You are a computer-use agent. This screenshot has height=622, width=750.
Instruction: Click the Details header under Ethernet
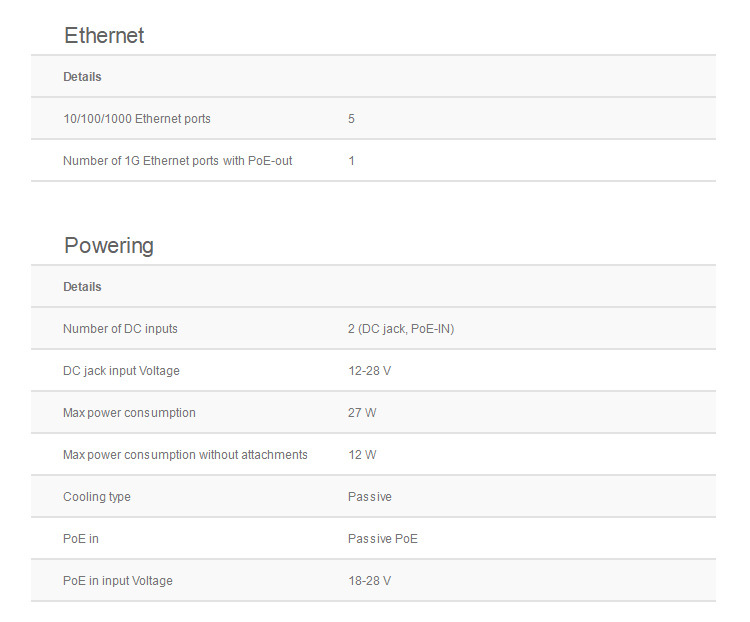(x=82, y=77)
